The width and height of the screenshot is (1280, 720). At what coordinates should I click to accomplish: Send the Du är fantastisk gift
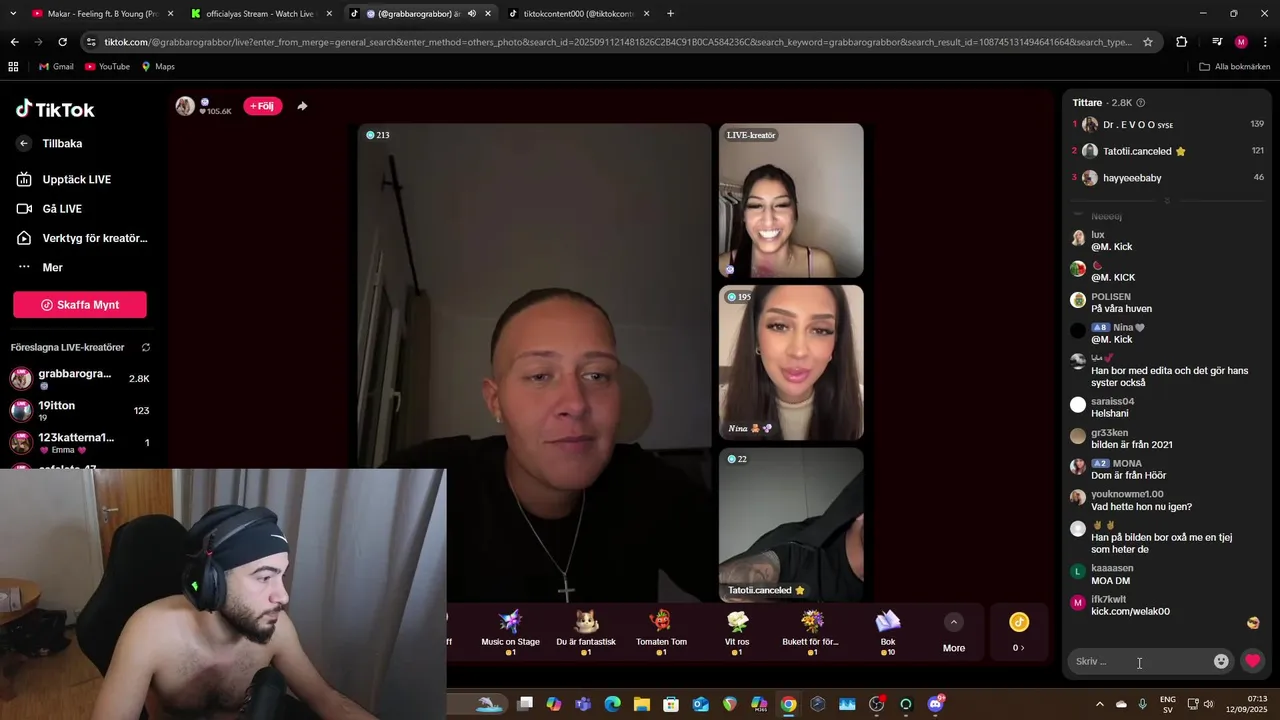[586, 632]
